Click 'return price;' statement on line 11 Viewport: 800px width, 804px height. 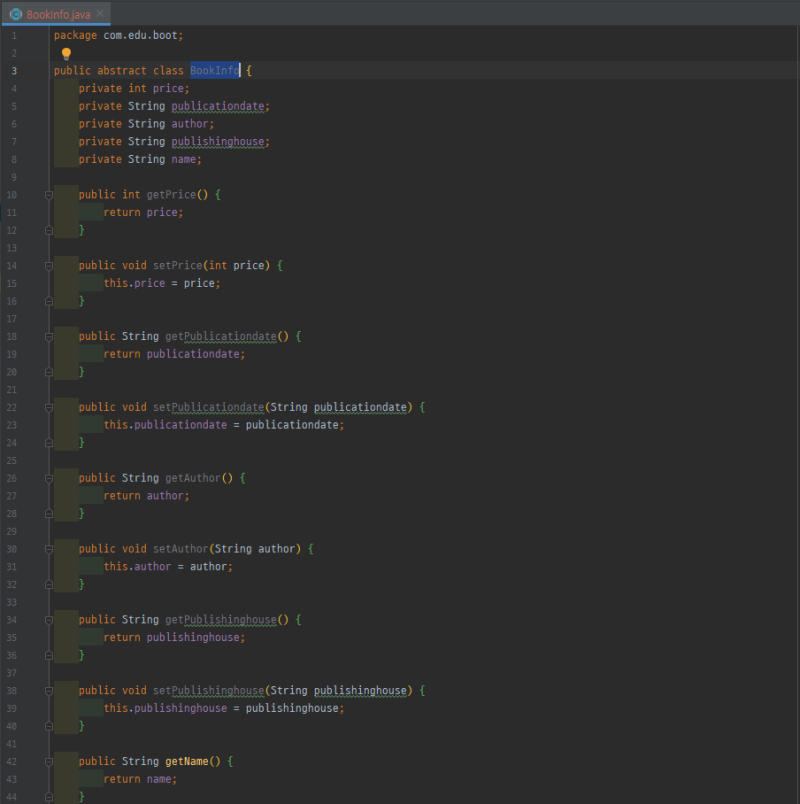(143, 212)
